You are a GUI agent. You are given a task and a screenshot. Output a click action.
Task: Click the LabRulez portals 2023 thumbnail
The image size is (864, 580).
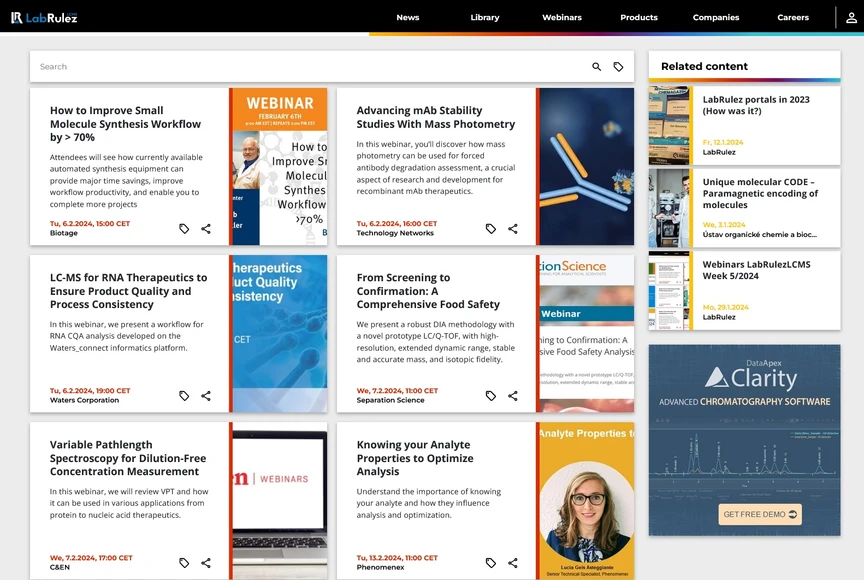point(669,126)
